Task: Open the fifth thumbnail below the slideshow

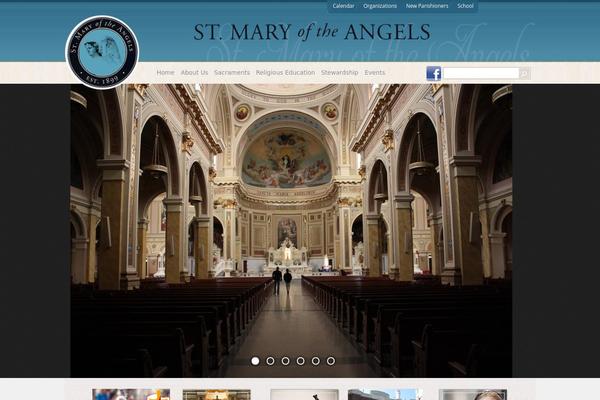Action: 473,395
